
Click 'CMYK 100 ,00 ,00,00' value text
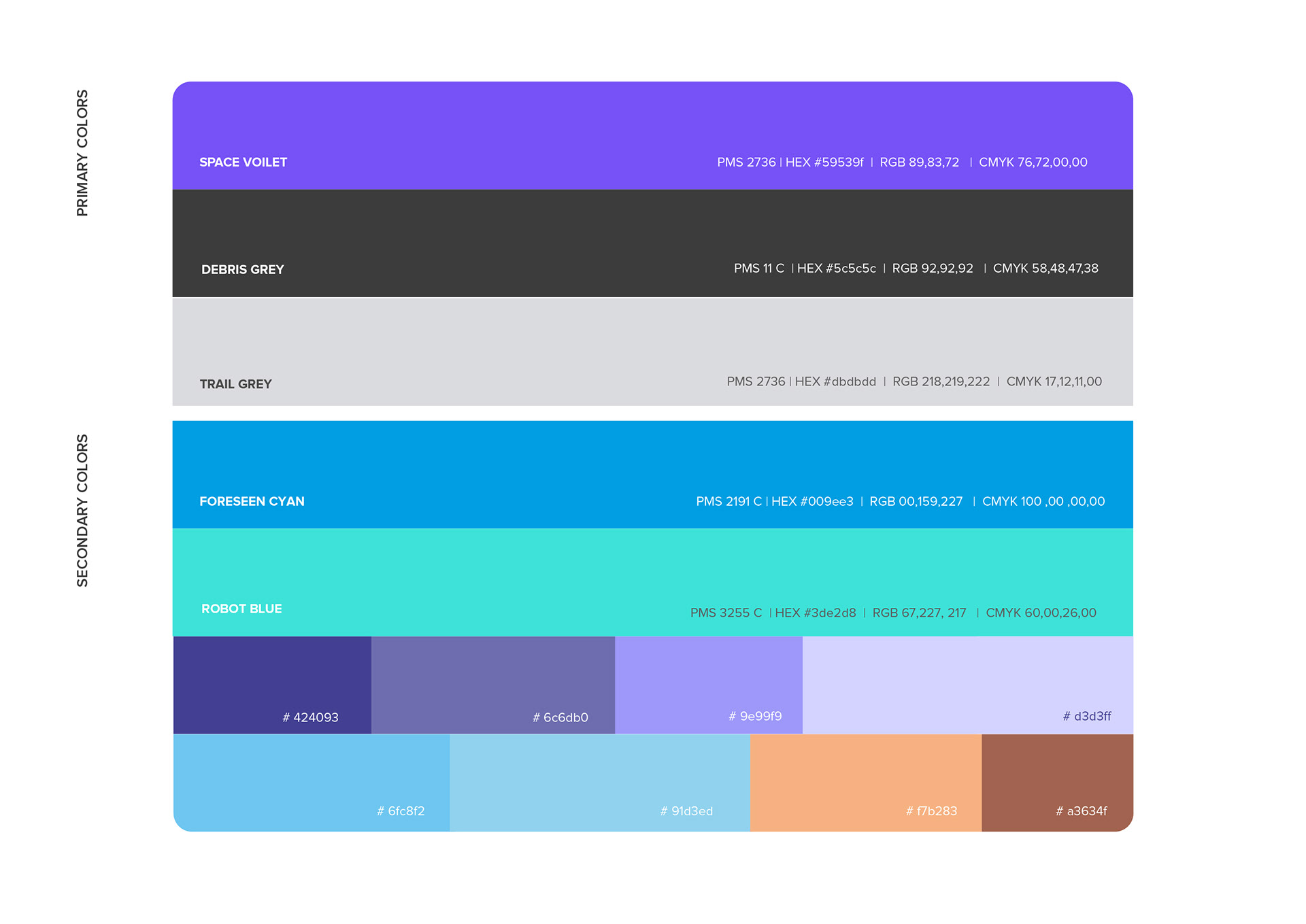pos(1043,502)
